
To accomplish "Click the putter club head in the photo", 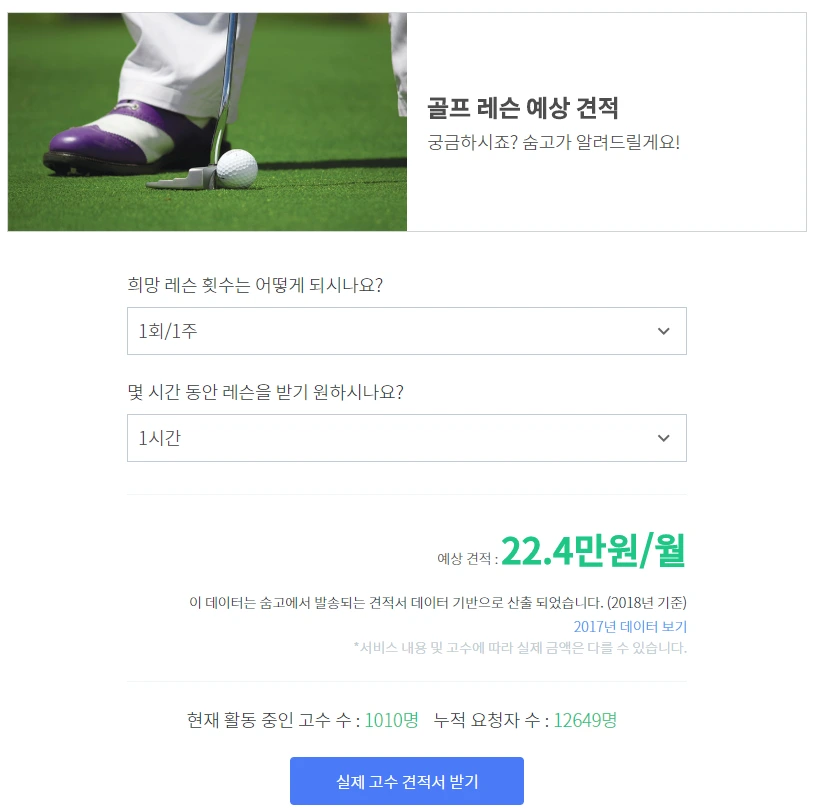I will click(x=181, y=179).
